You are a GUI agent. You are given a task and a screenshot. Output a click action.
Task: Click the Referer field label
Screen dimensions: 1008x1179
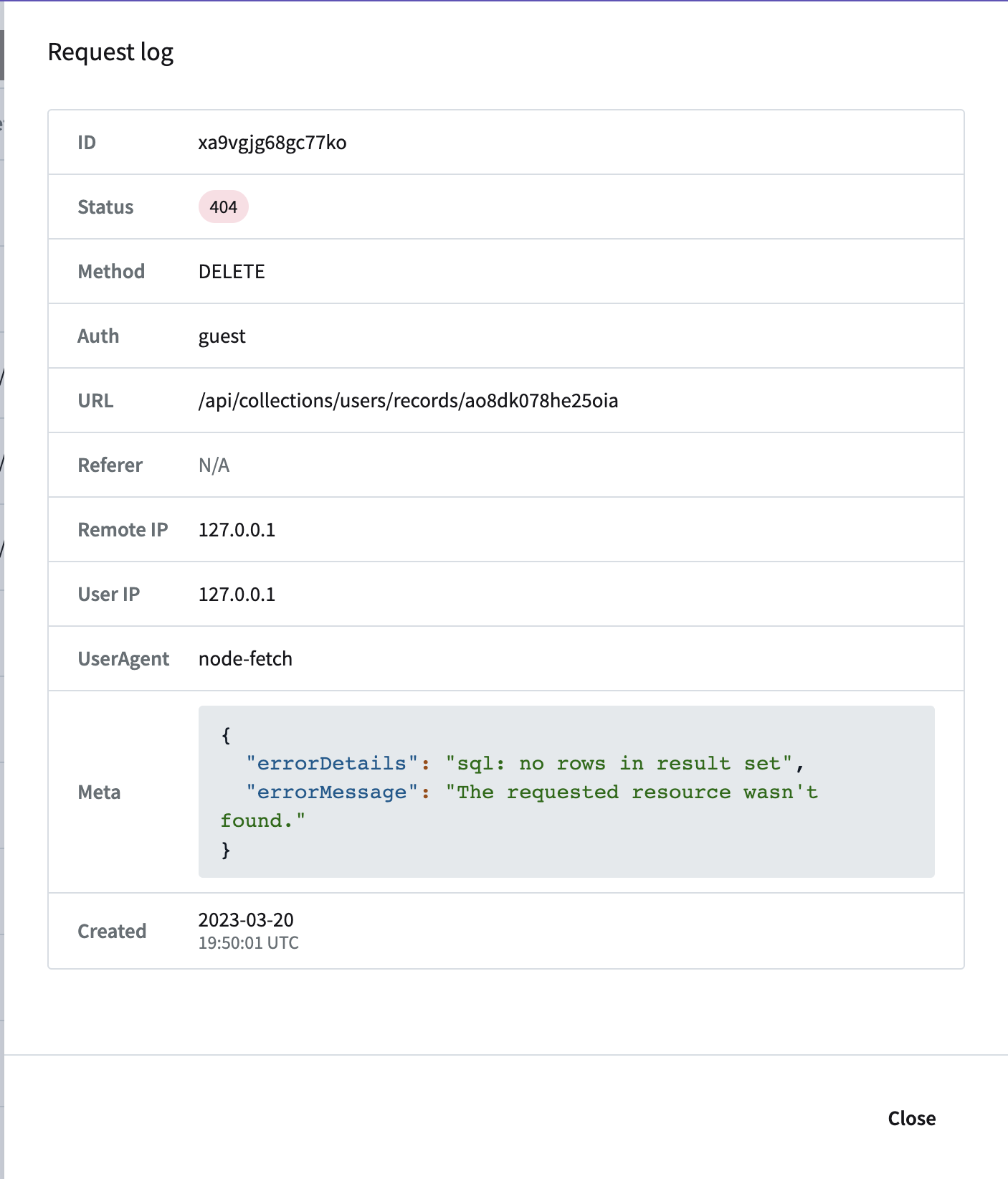pos(110,465)
